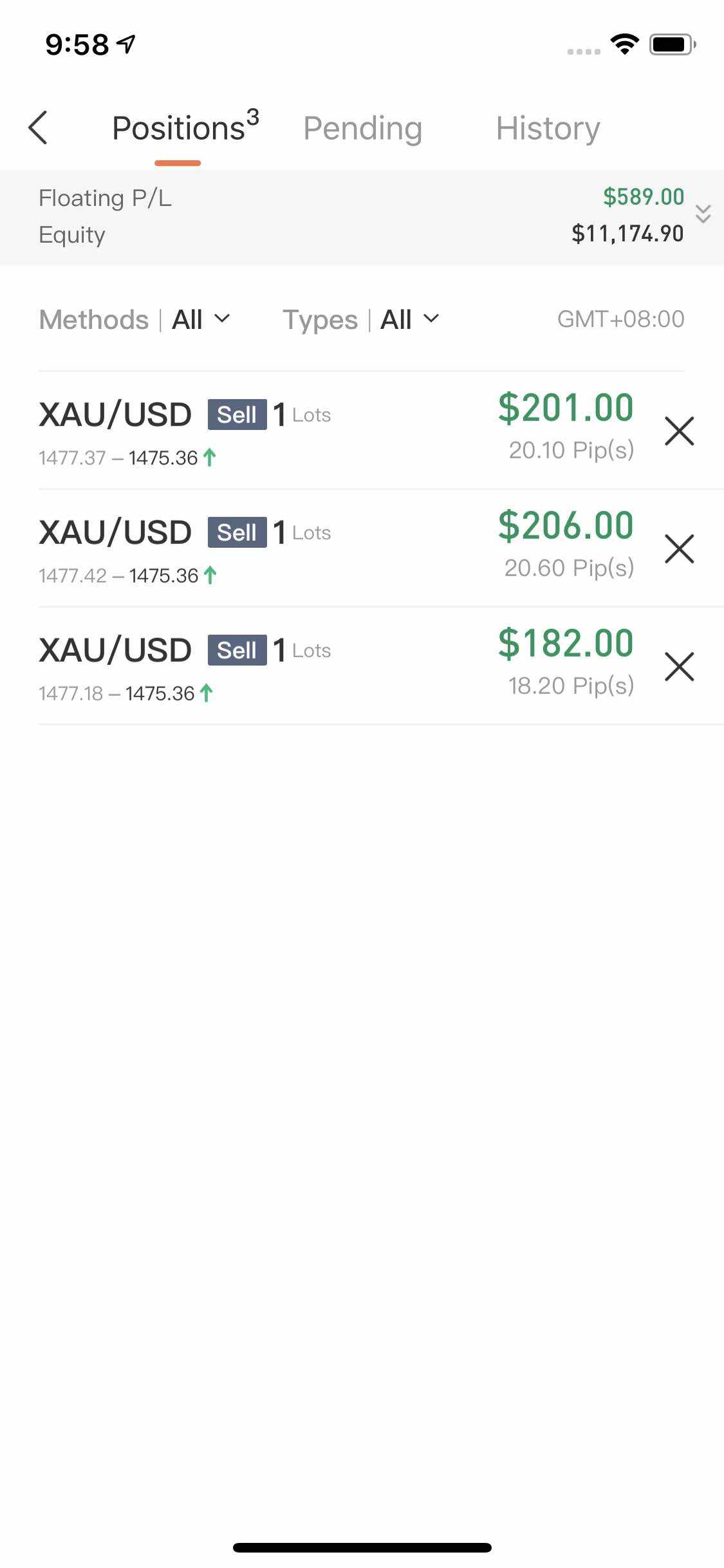The image size is (724, 1568).
Task: Tap the Sell badge on first position
Action: pyautogui.click(x=237, y=415)
